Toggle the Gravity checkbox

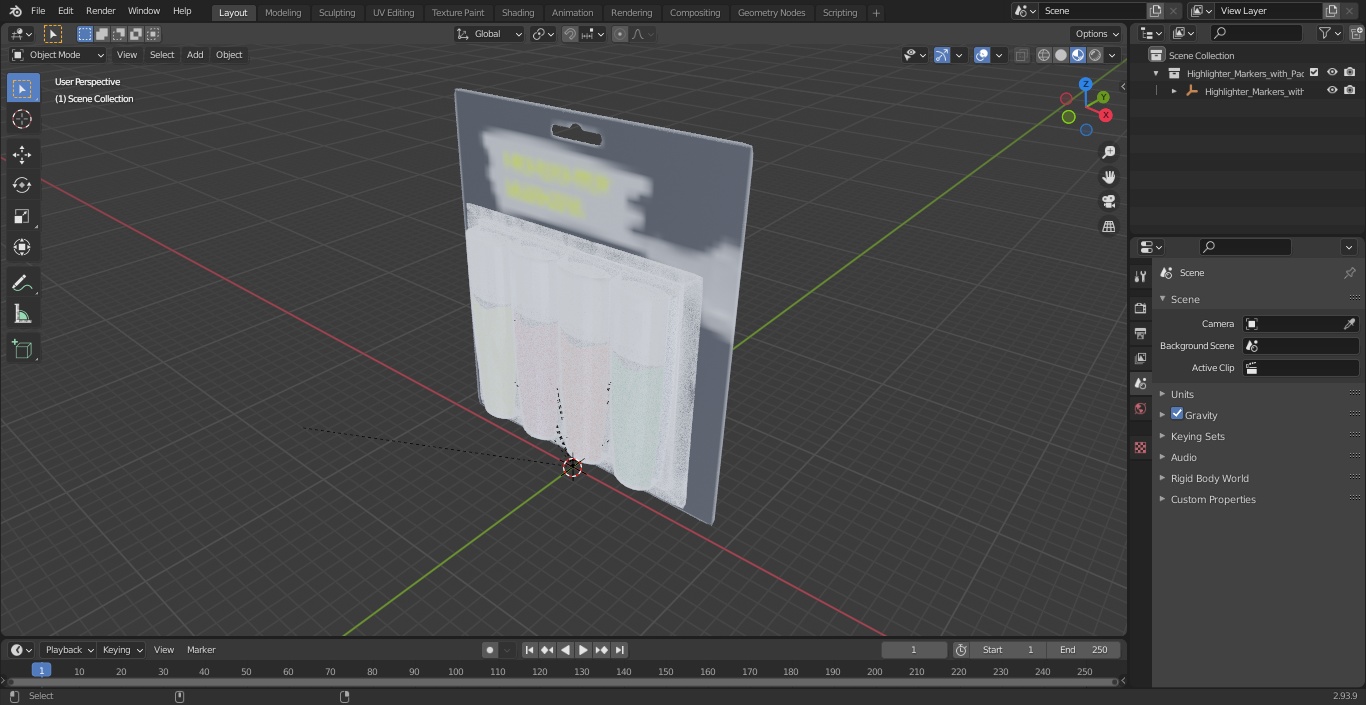click(1177, 414)
